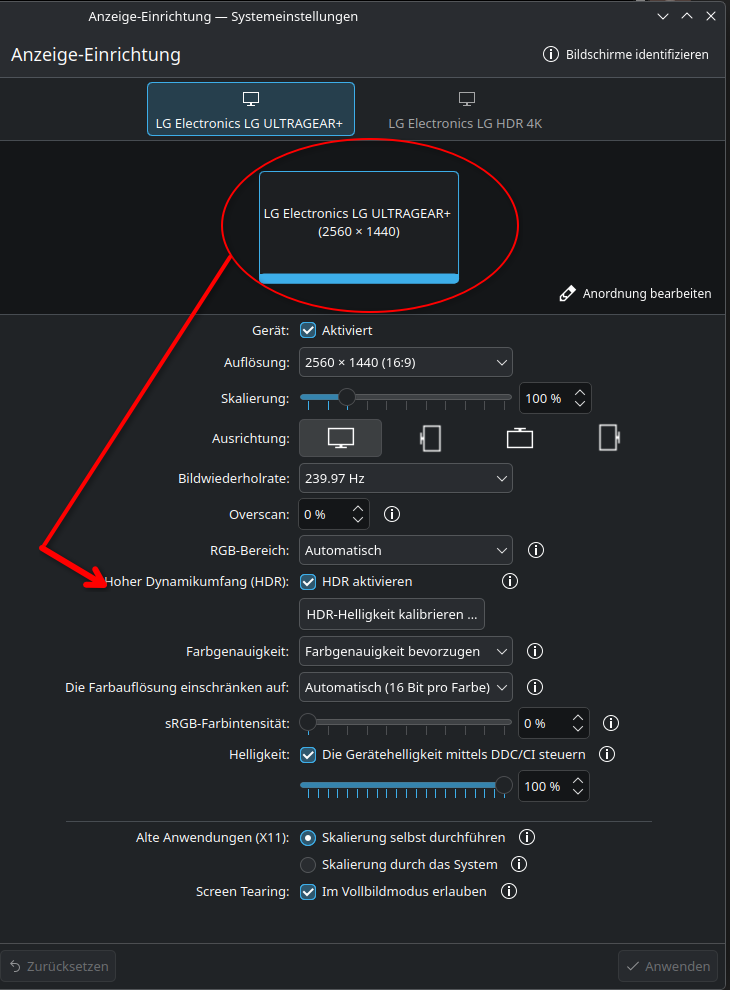Show info for Skalierung durch das System

(x=518, y=864)
